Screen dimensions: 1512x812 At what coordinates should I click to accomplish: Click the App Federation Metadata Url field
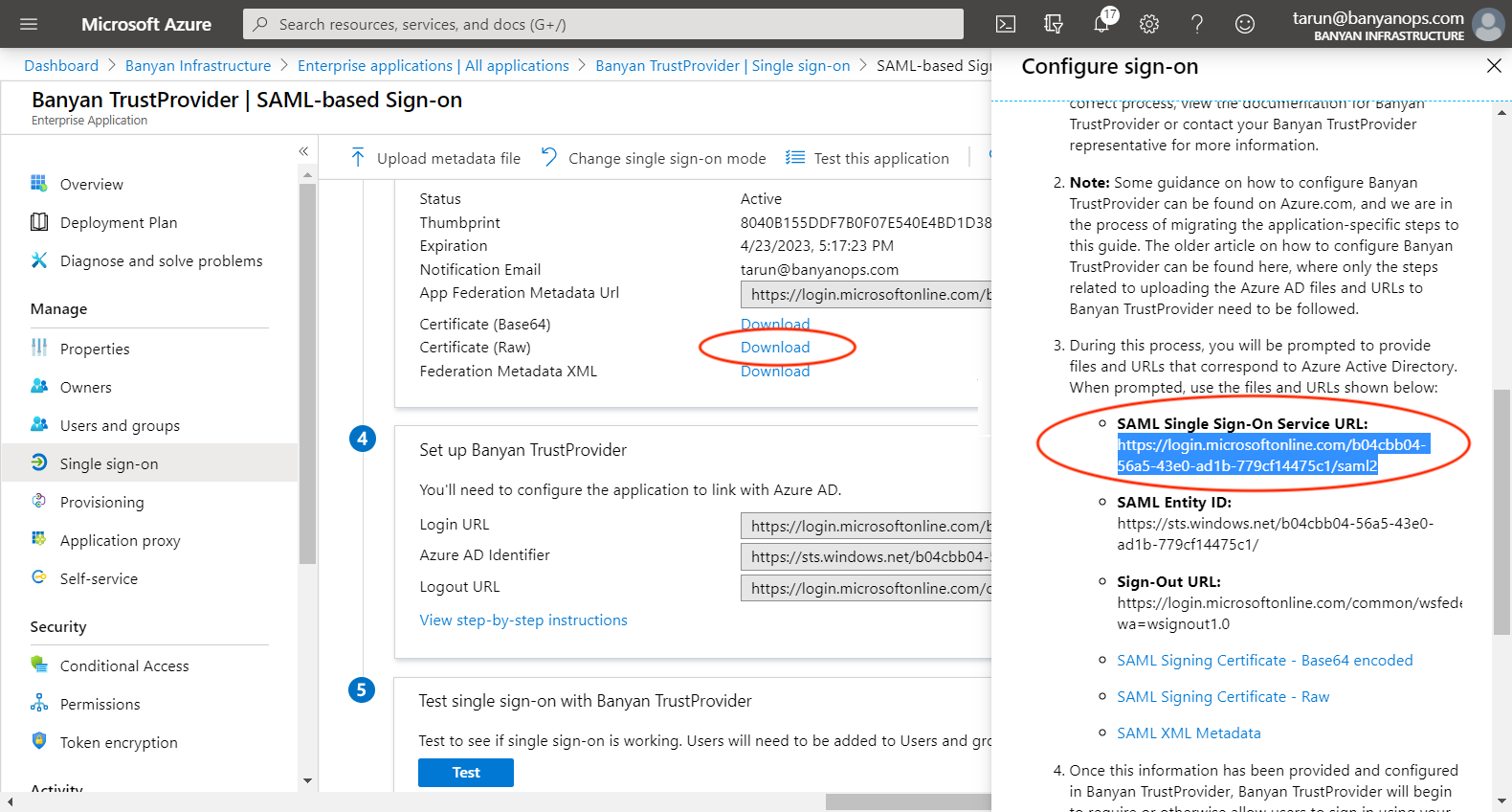866,294
